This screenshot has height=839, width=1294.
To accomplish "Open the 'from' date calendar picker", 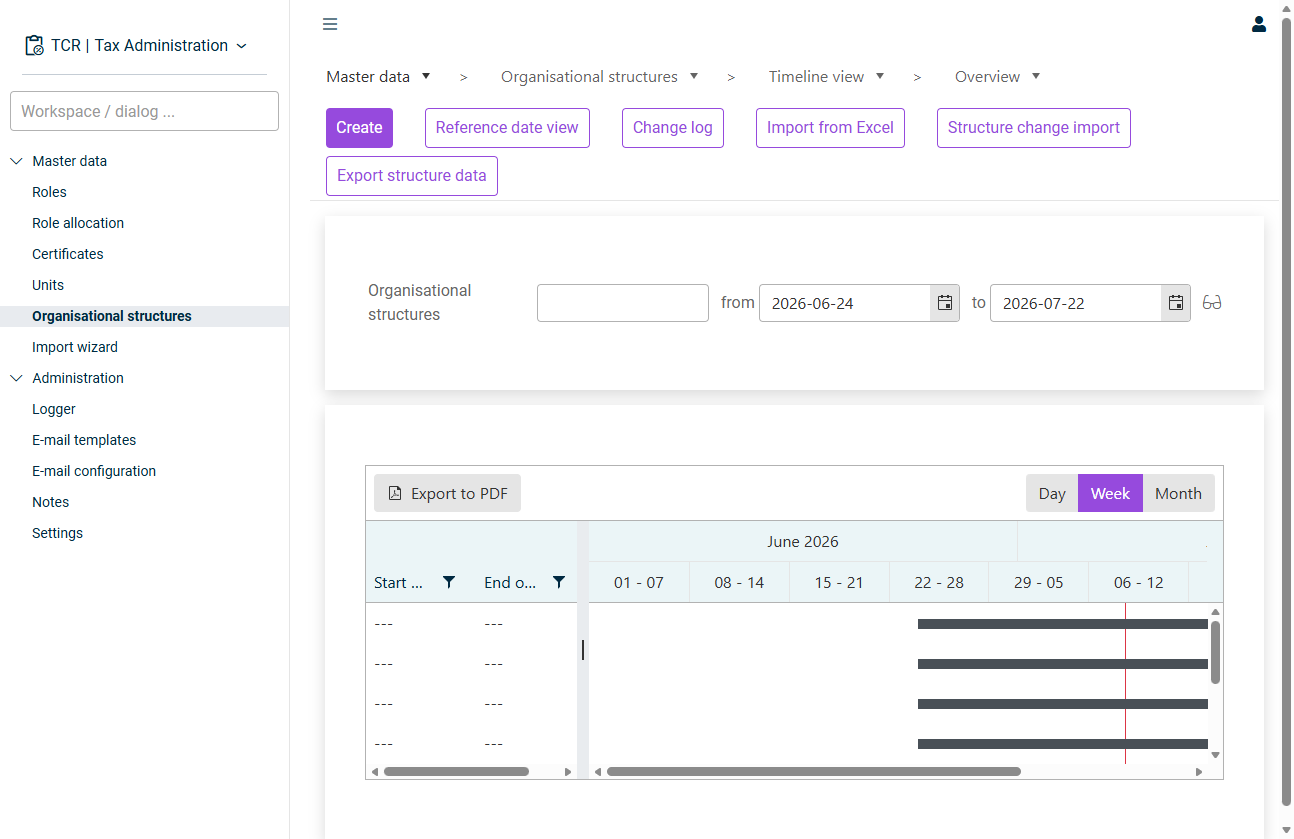I will pos(944,303).
